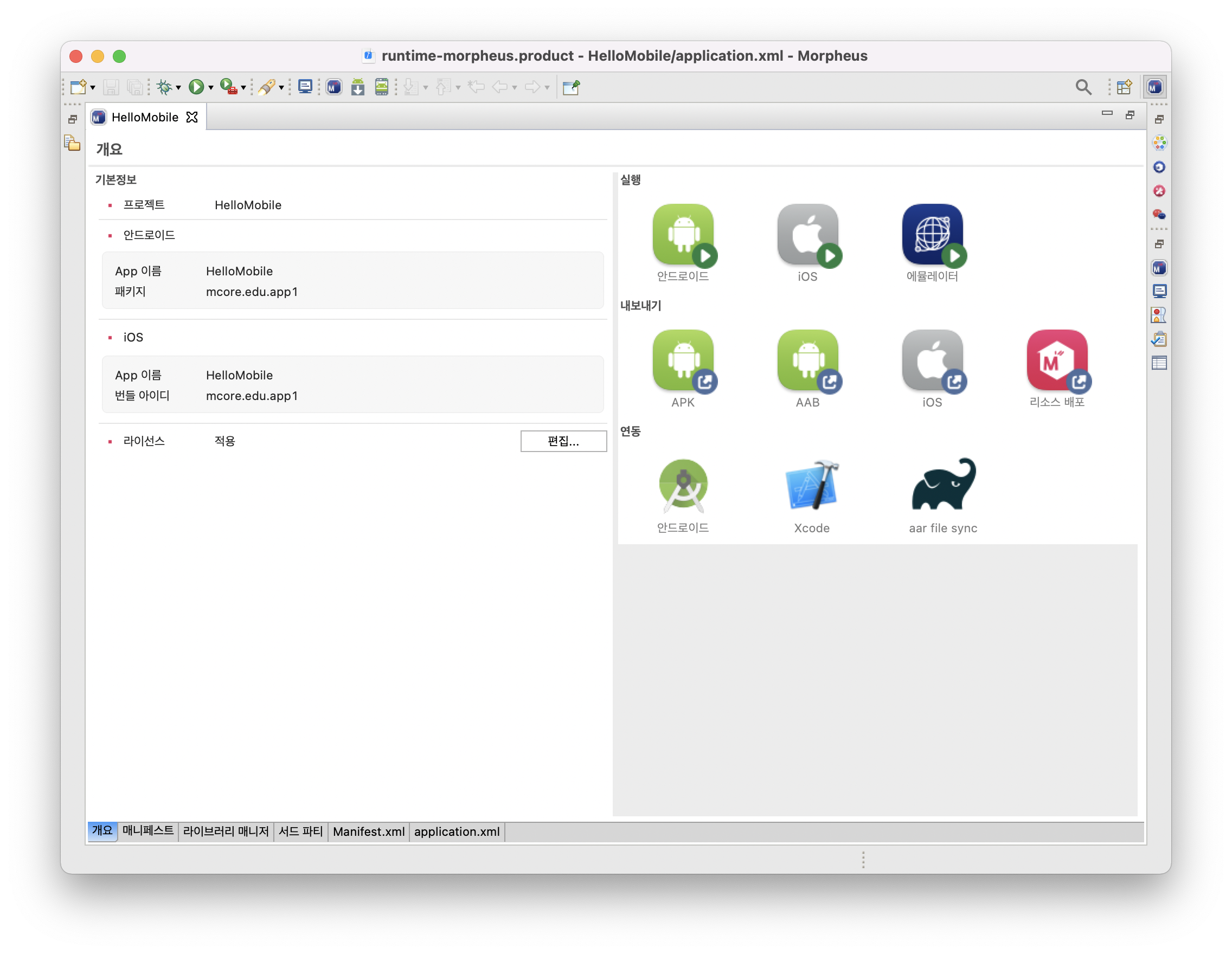Open the blue circle view in right sidebar
1232x954 pixels.
click(1159, 167)
